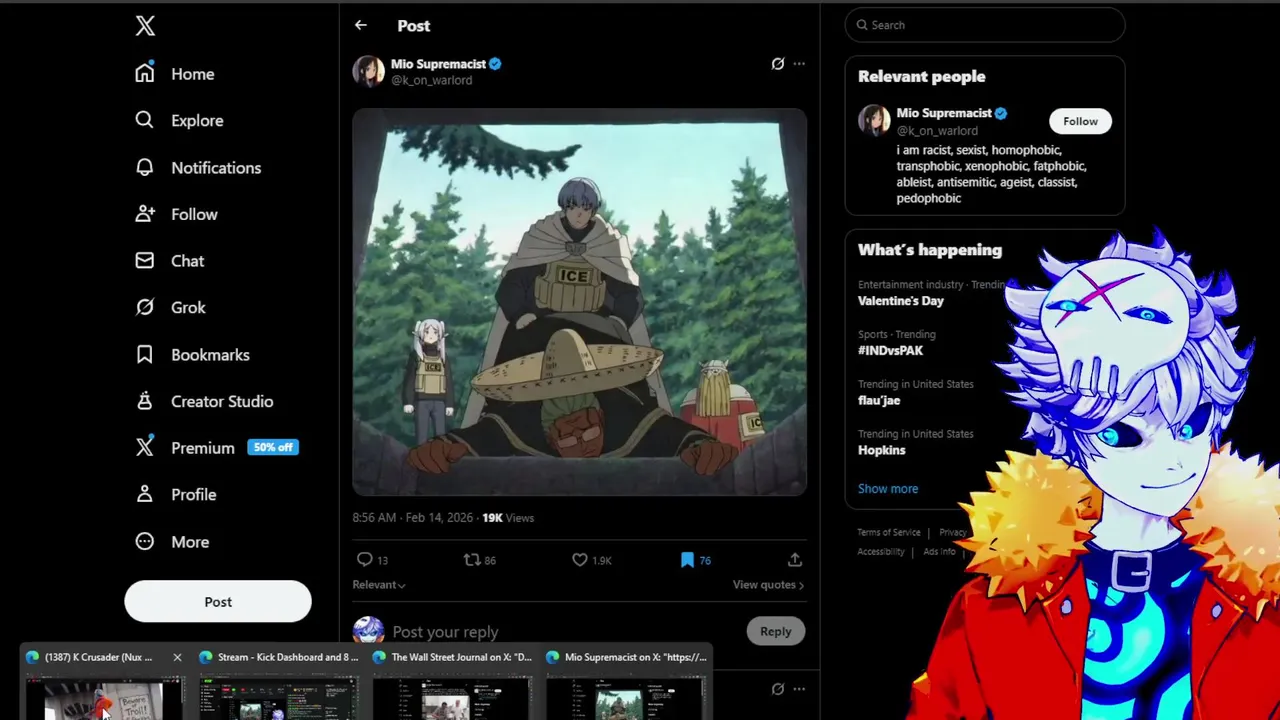Click the Bookmarks sidebar icon
The image size is (1280, 720).
145,354
